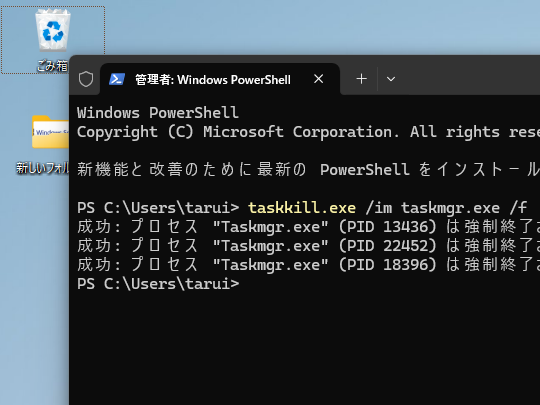Click the ごみ箱 label under Recycle Bin
540x405 pixels.
tap(52, 65)
